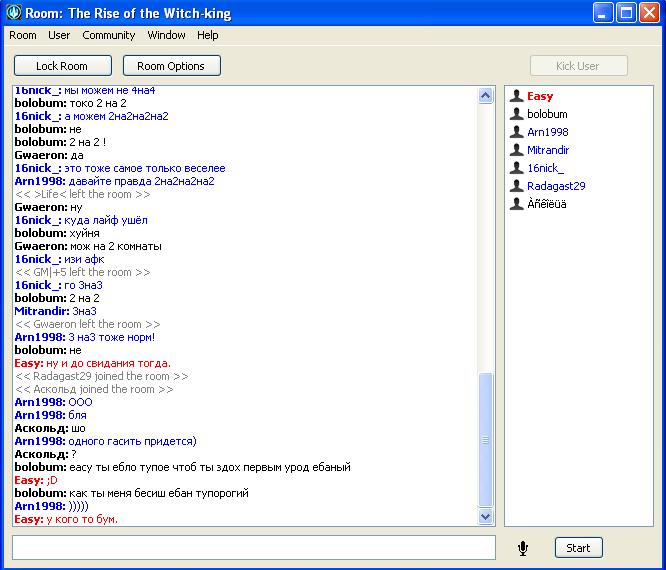Select user Mitrandir in member list
This screenshot has height=570, width=666.
tap(548, 150)
